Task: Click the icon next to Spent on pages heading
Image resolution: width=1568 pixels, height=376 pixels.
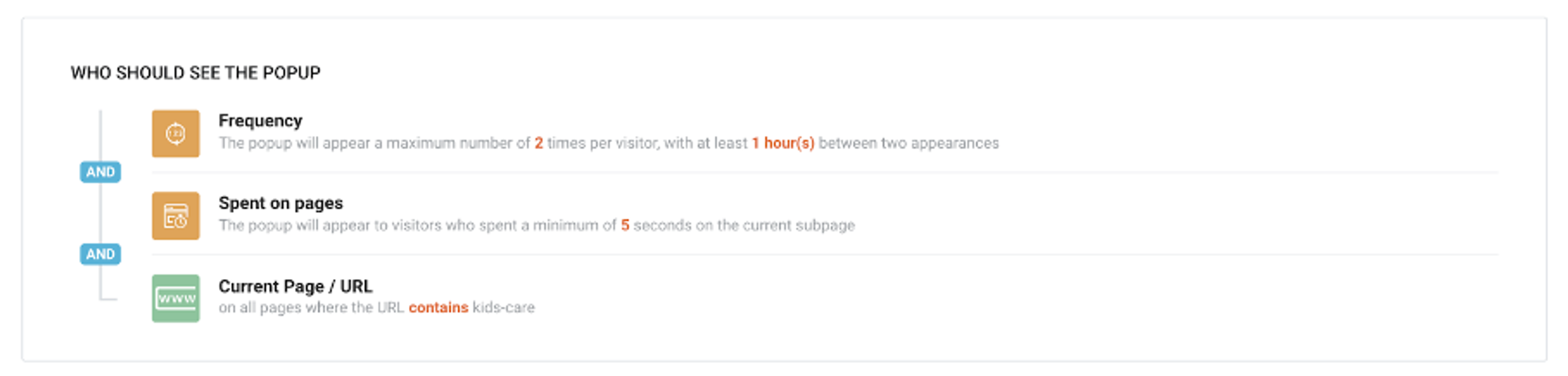Action: coord(176,216)
